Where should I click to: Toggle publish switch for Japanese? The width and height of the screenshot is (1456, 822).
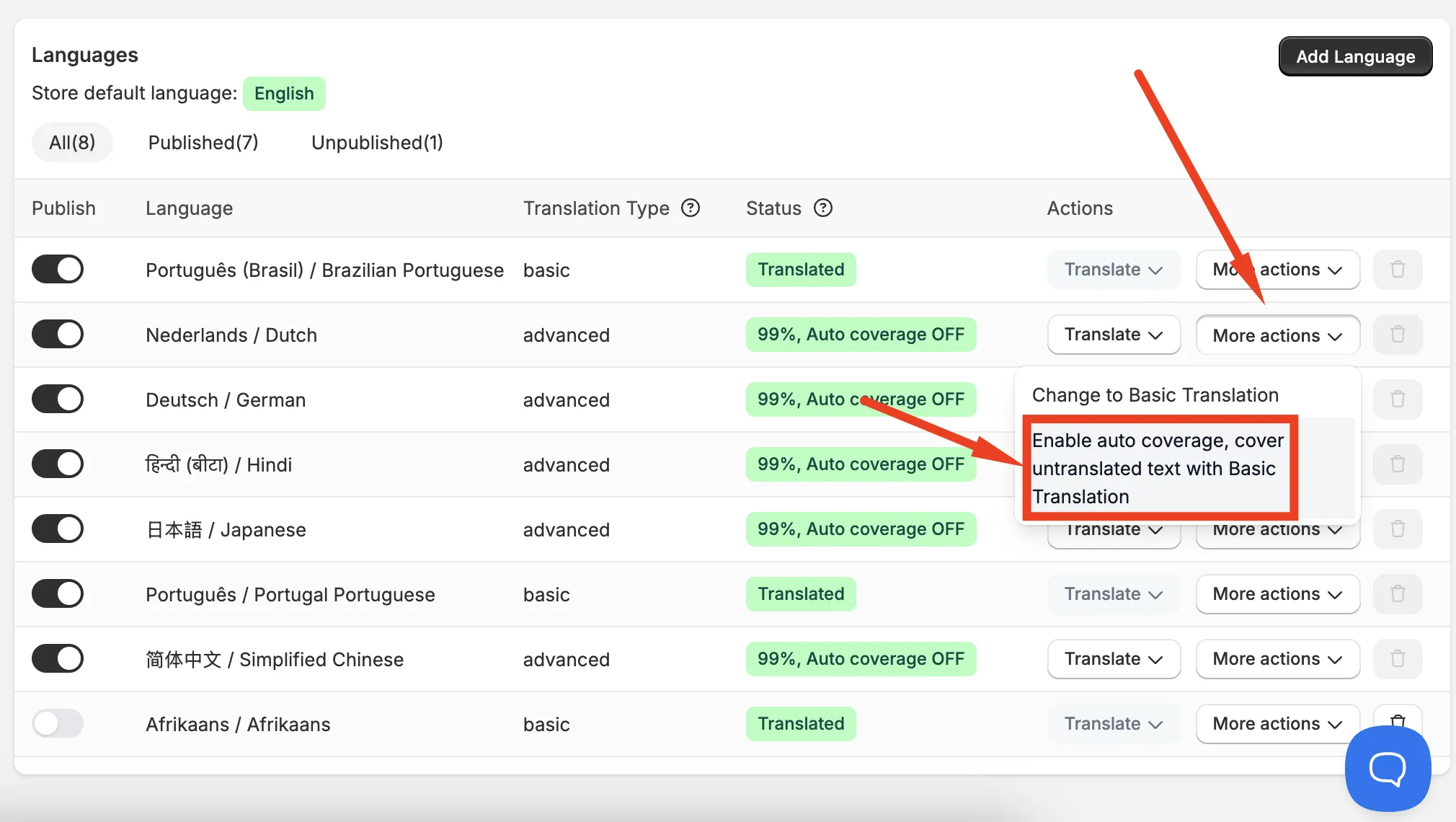tap(58, 529)
